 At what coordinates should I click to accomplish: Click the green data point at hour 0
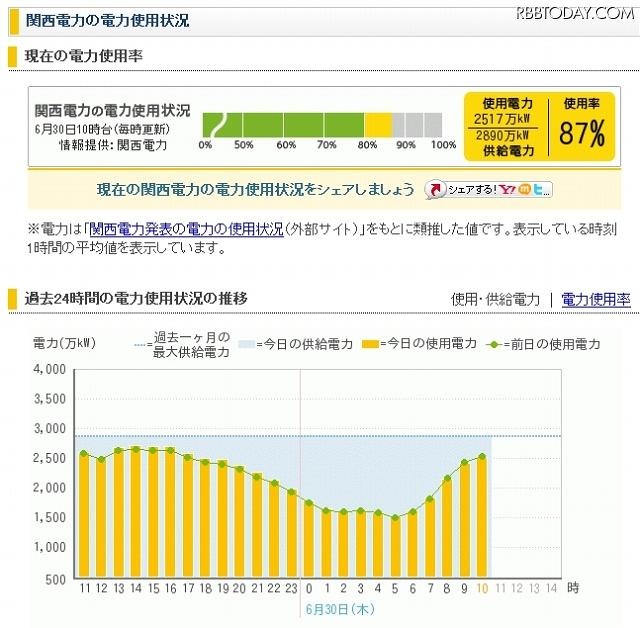[309, 503]
